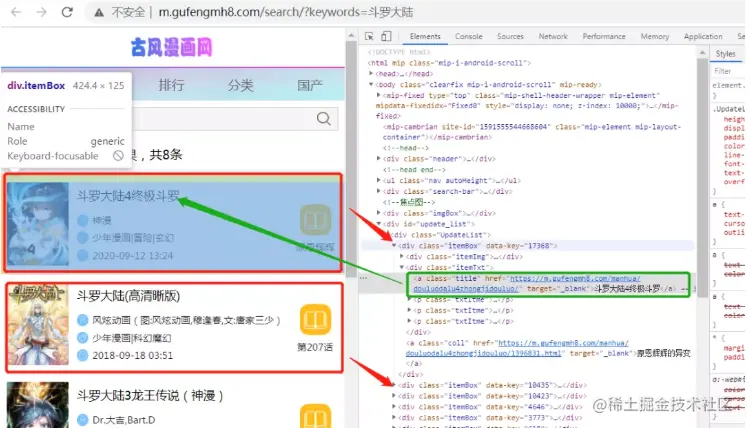
Task: Collapse the div class itemTxt node
Action: pyautogui.click(x=402, y=267)
